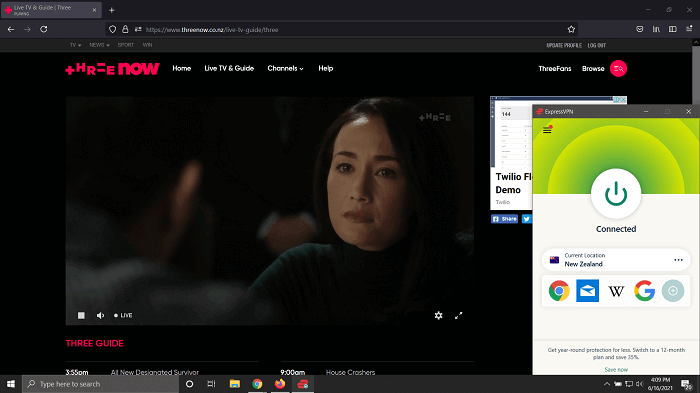Share on Facebook button

point(504,219)
